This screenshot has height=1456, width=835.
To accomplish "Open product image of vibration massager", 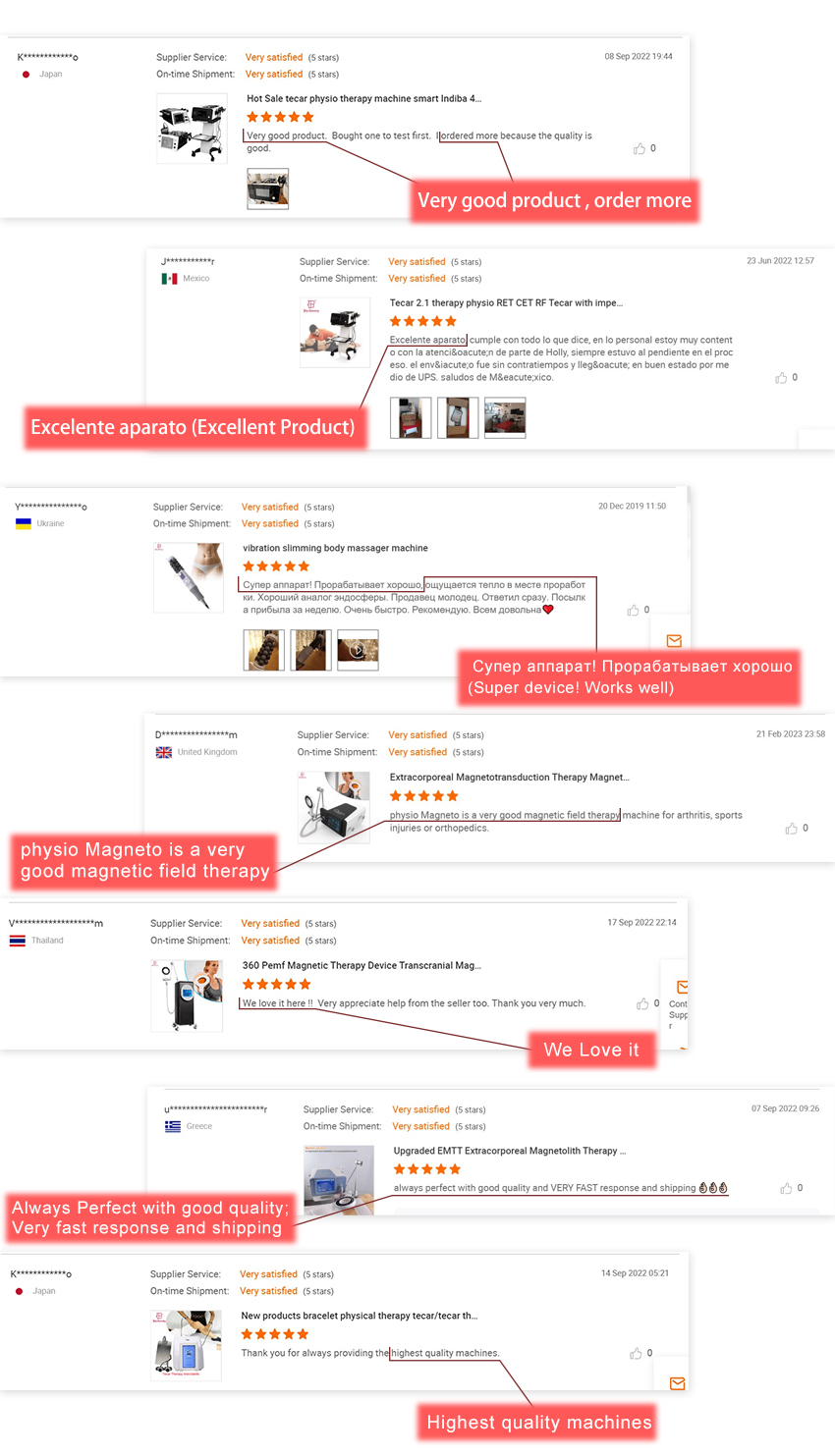I will click(x=189, y=578).
